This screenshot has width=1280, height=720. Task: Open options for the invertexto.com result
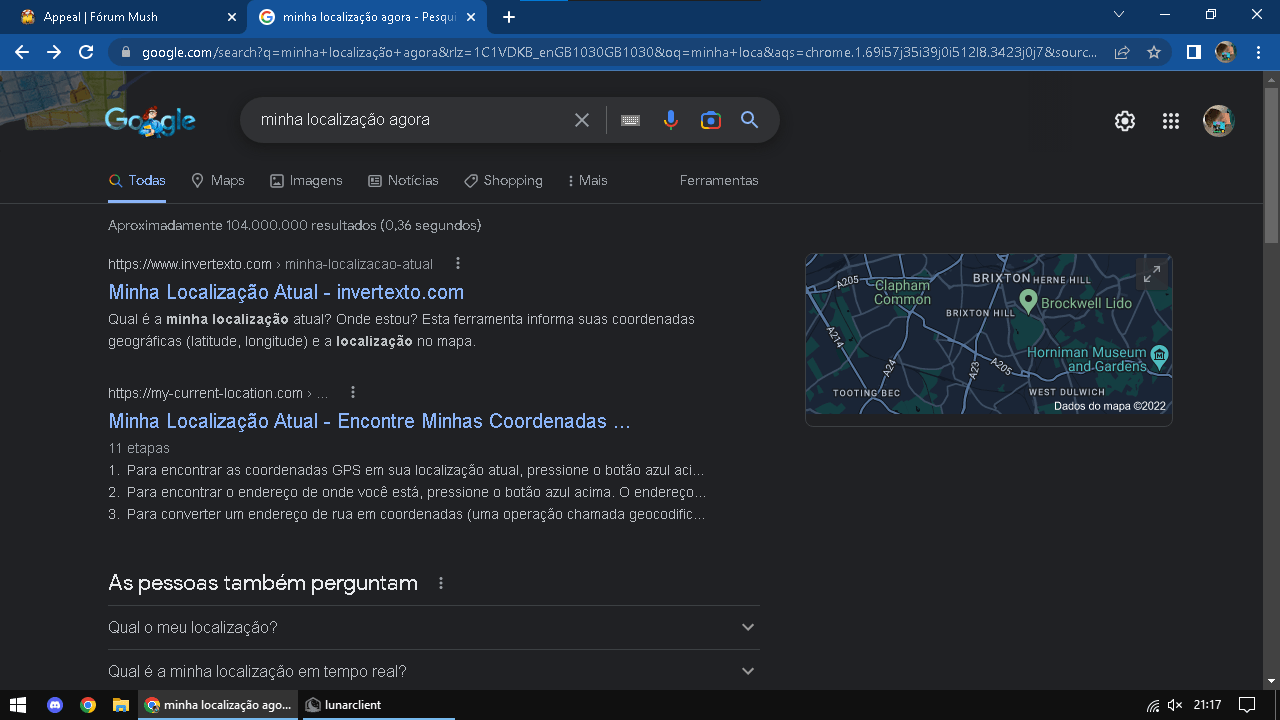pos(458,264)
